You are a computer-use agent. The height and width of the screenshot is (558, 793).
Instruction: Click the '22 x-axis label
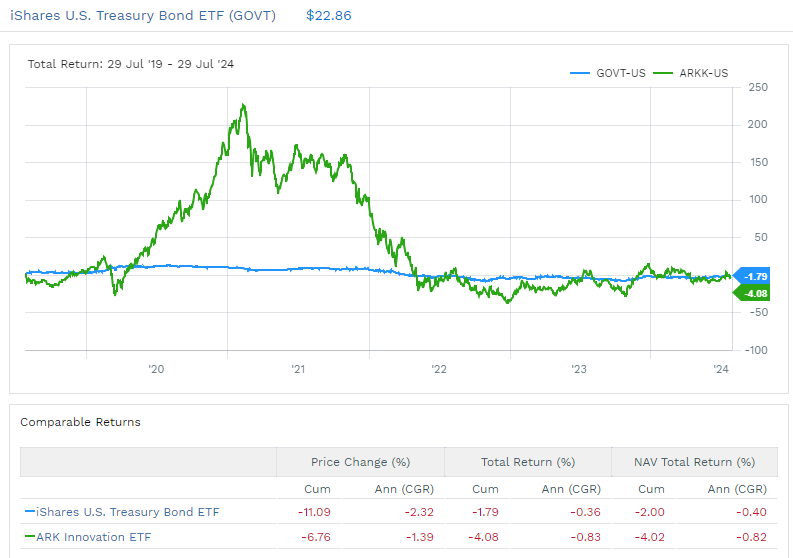[439, 369]
